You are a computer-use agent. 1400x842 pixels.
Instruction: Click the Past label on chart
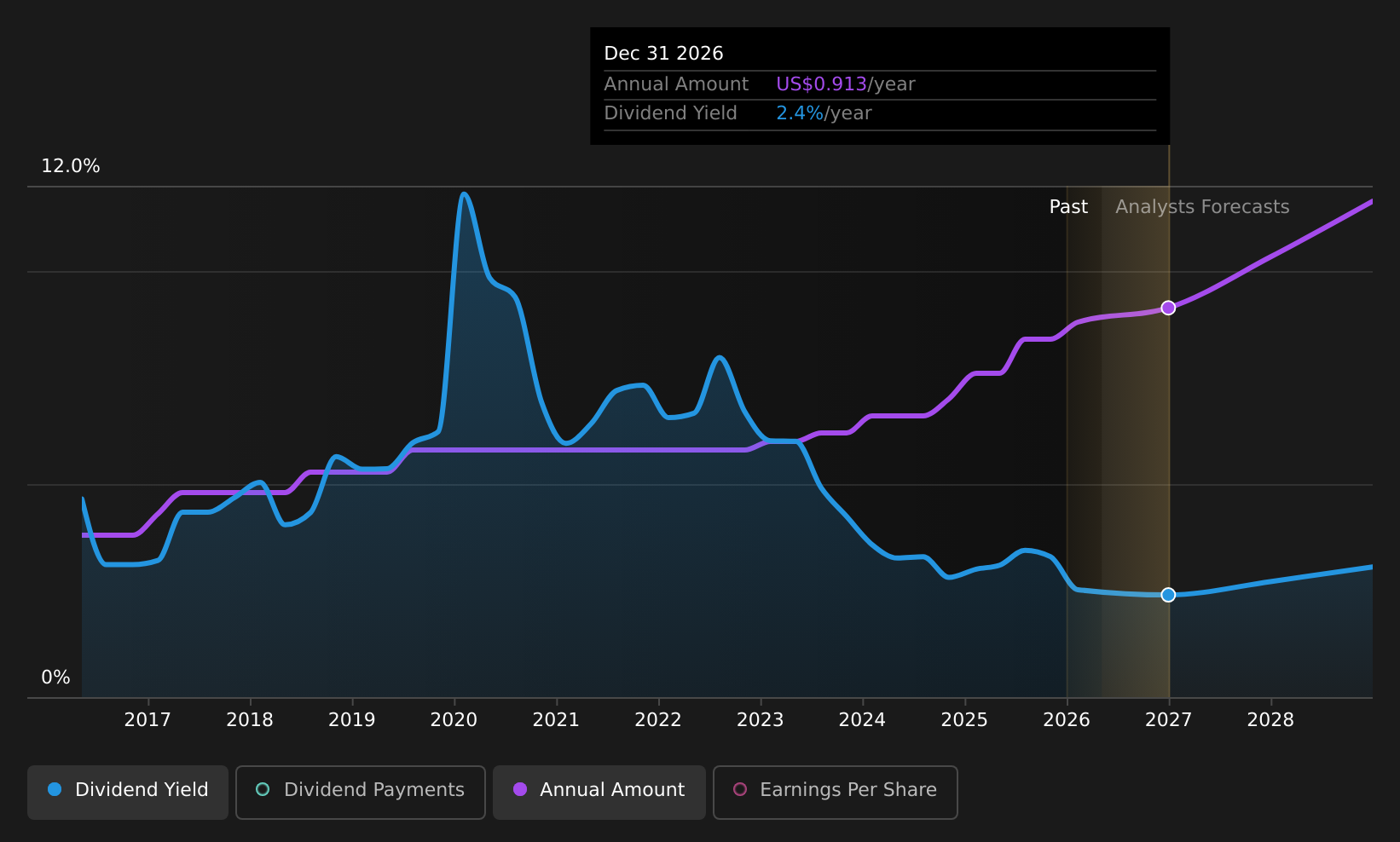(1068, 207)
